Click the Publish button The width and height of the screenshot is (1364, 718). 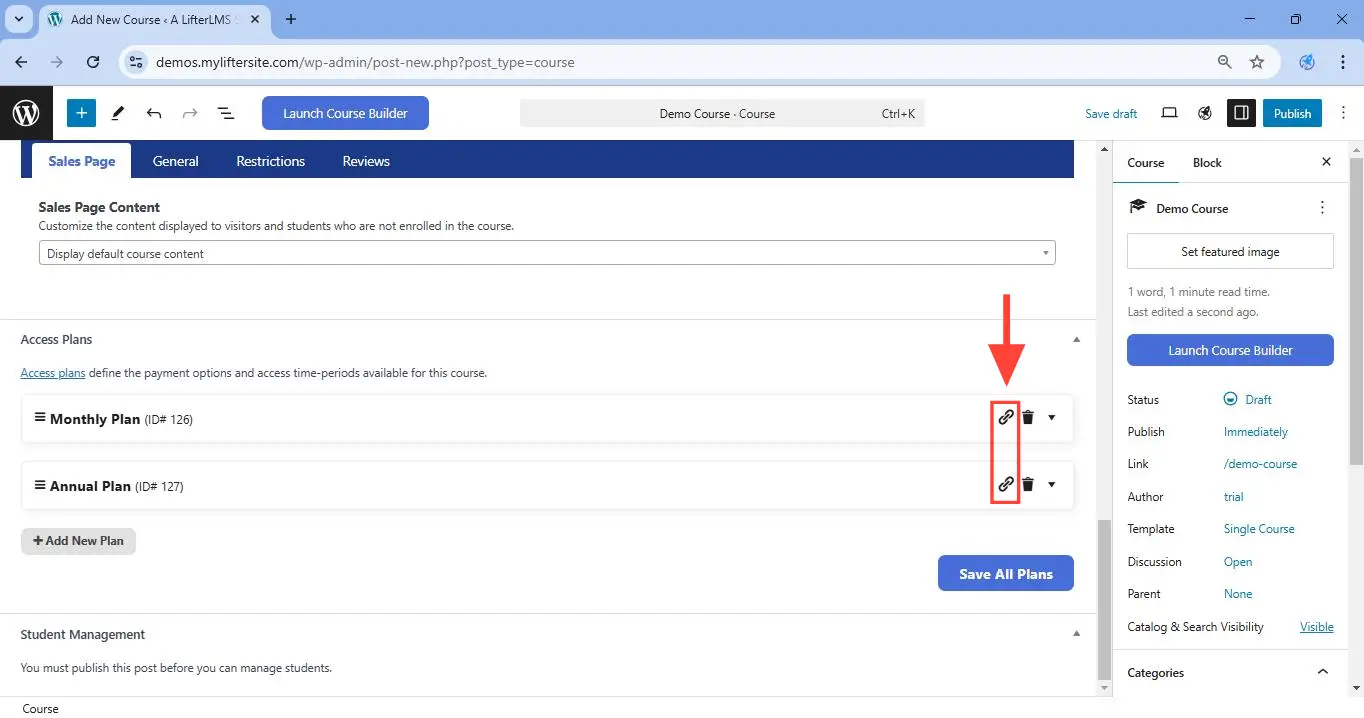pos(1292,113)
